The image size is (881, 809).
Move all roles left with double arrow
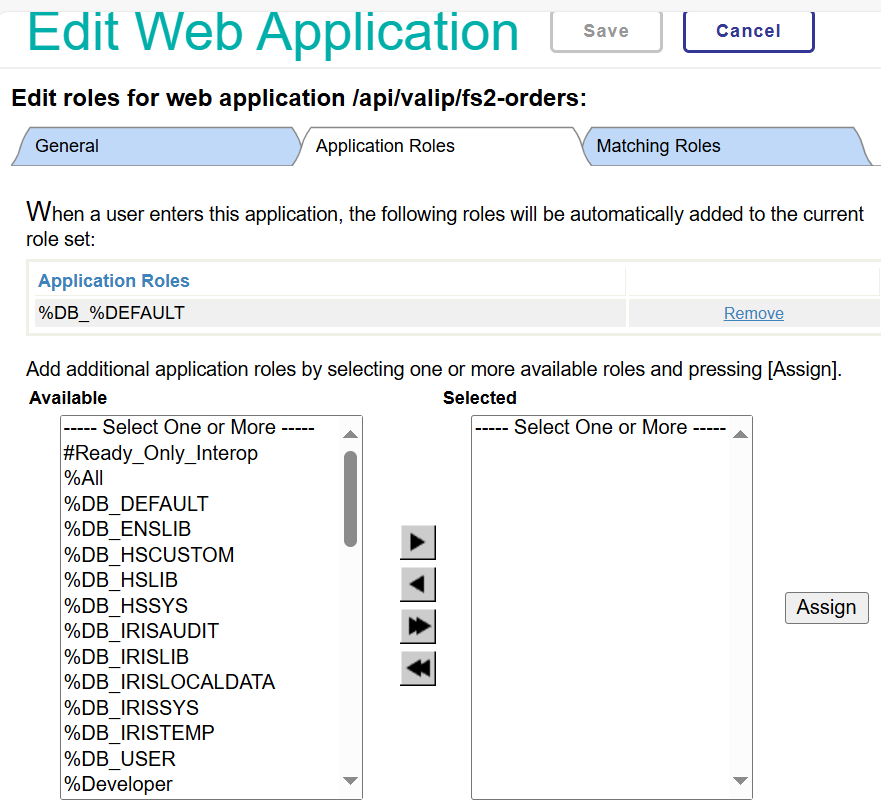(x=417, y=668)
